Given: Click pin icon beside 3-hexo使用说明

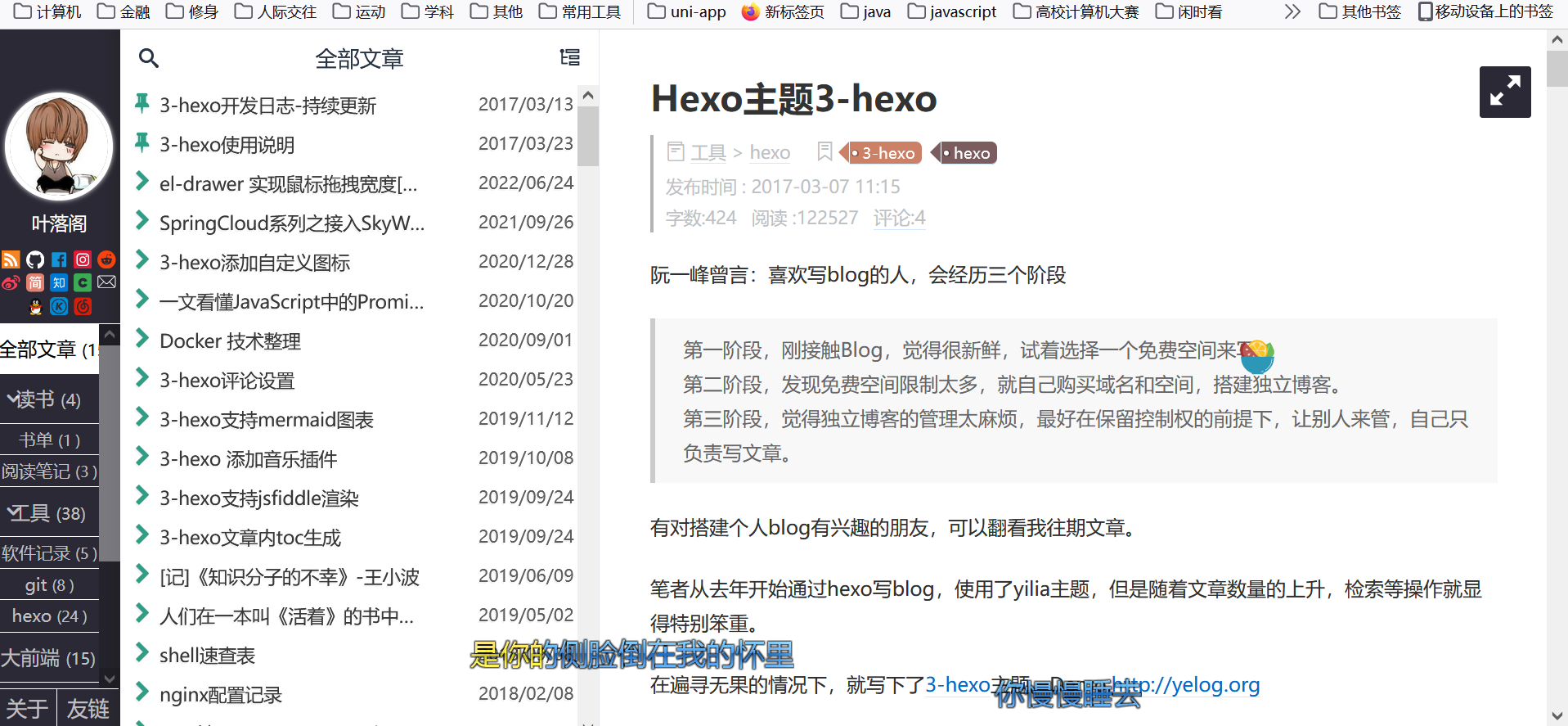Looking at the screenshot, I should pyautogui.click(x=142, y=142).
